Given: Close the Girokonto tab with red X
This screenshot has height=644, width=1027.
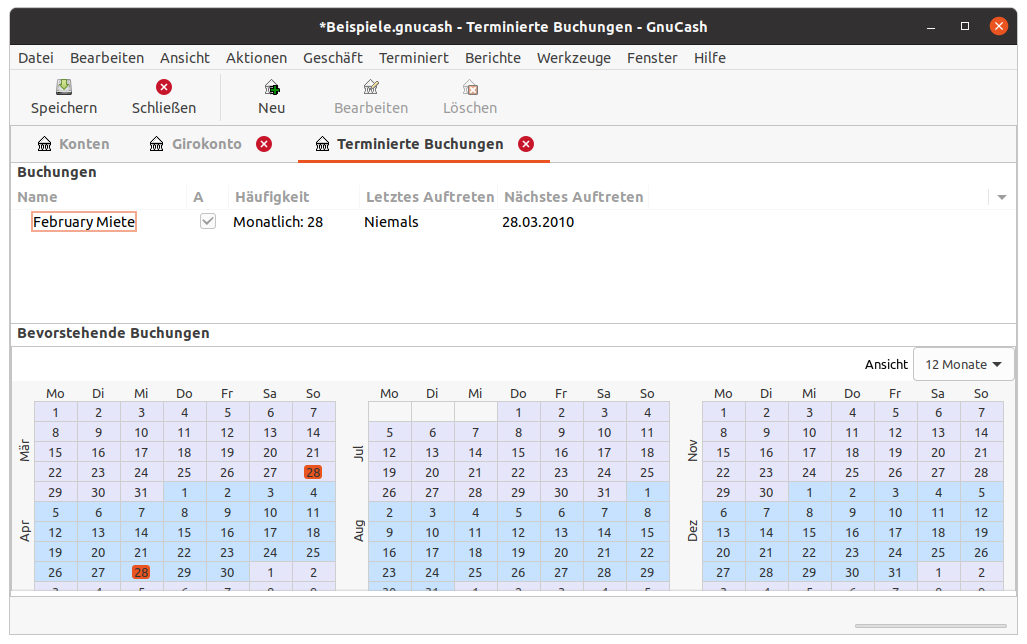Looking at the screenshot, I should click(x=264, y=144).
